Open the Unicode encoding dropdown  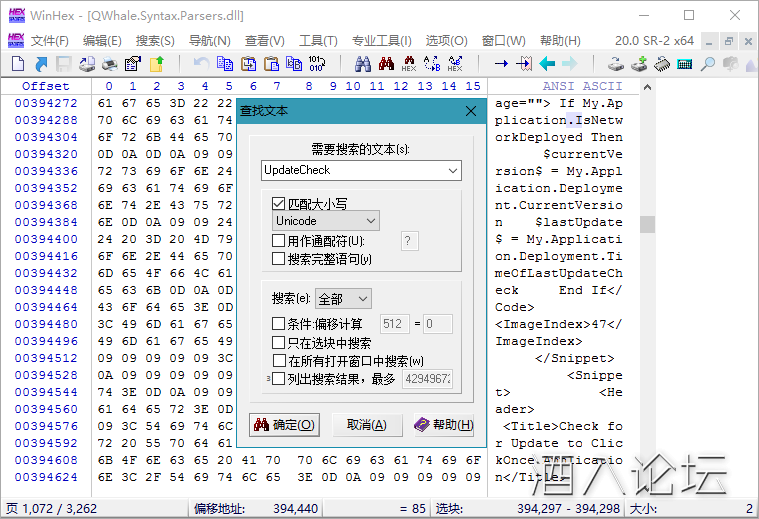[326, 221]
